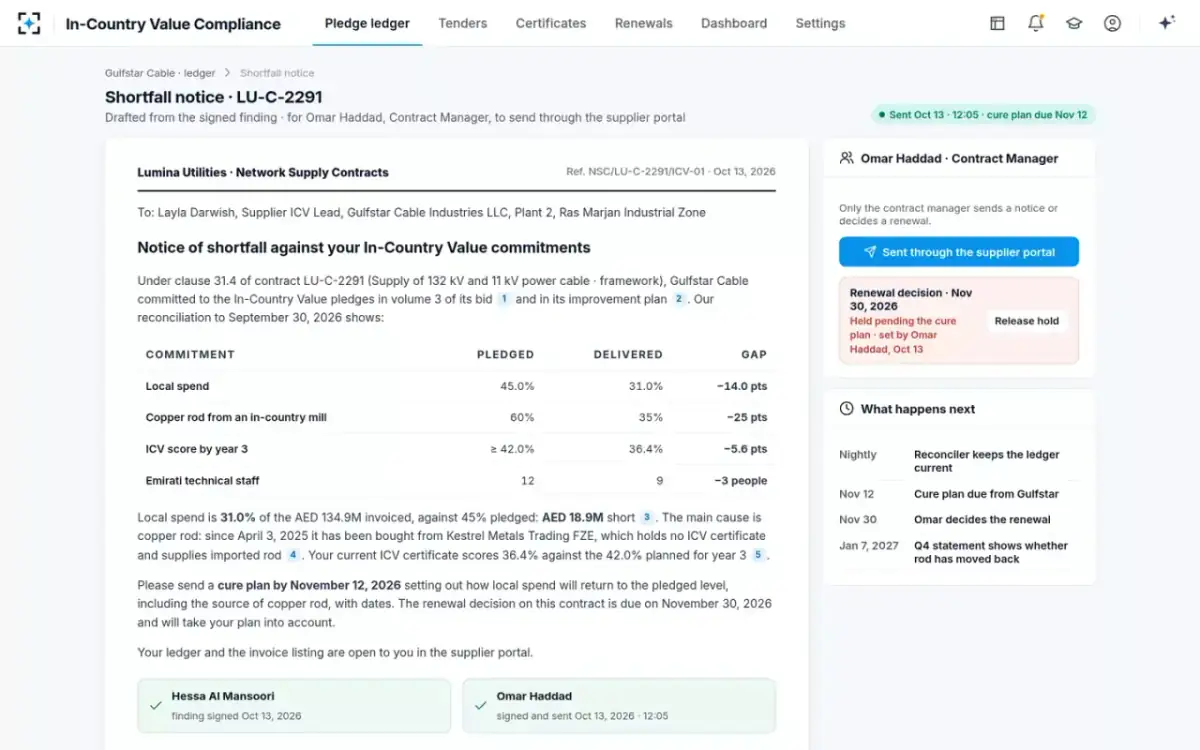
Task: View the Dashboard tab
Action: 734,23
